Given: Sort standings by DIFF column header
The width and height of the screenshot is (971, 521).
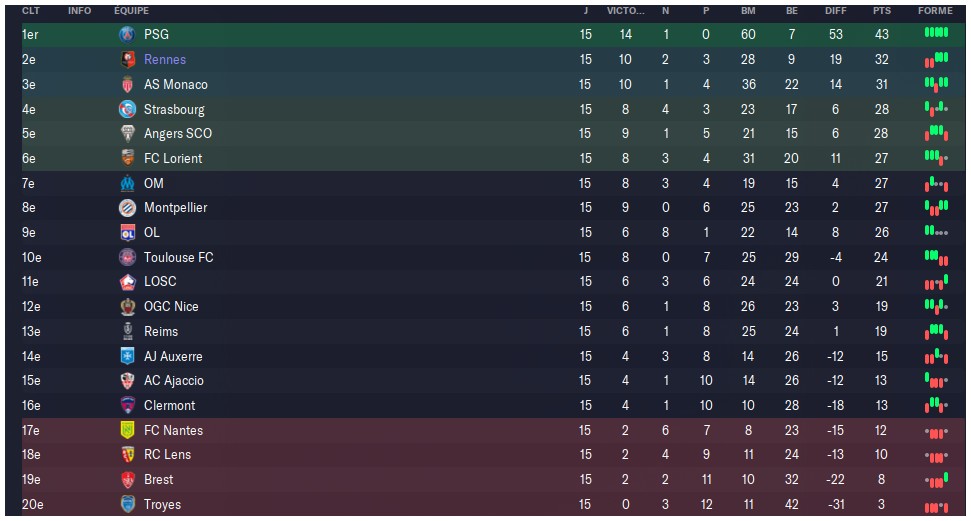Looking at the screenshot, I should (x=836, y=10).
